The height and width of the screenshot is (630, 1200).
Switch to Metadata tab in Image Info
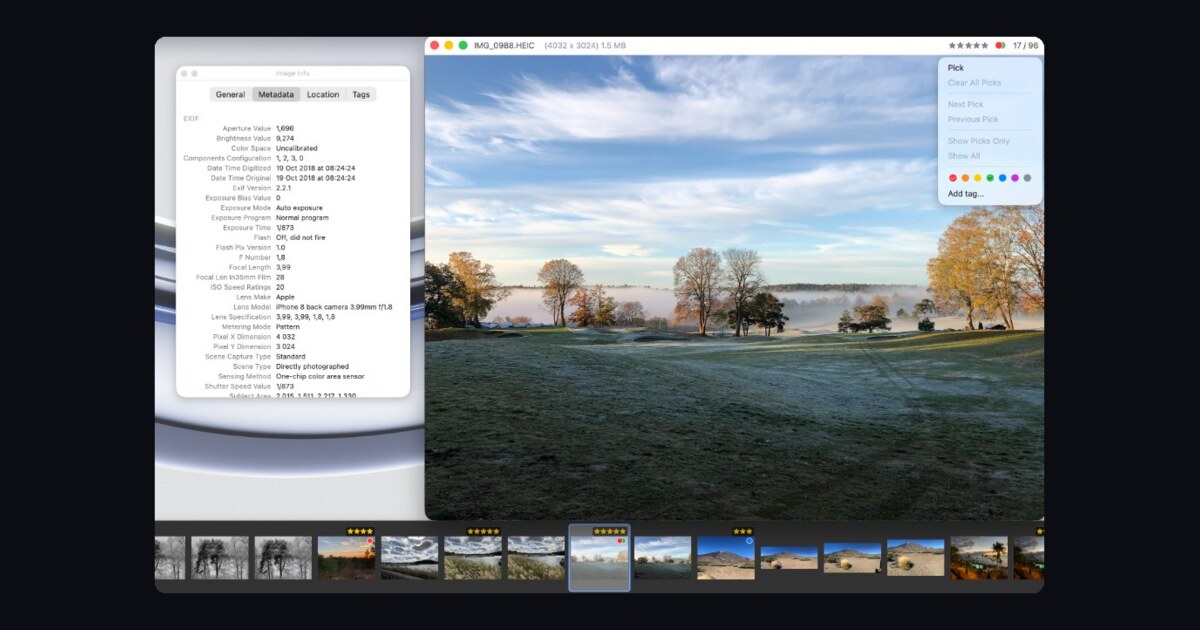[x=275, y=95]
